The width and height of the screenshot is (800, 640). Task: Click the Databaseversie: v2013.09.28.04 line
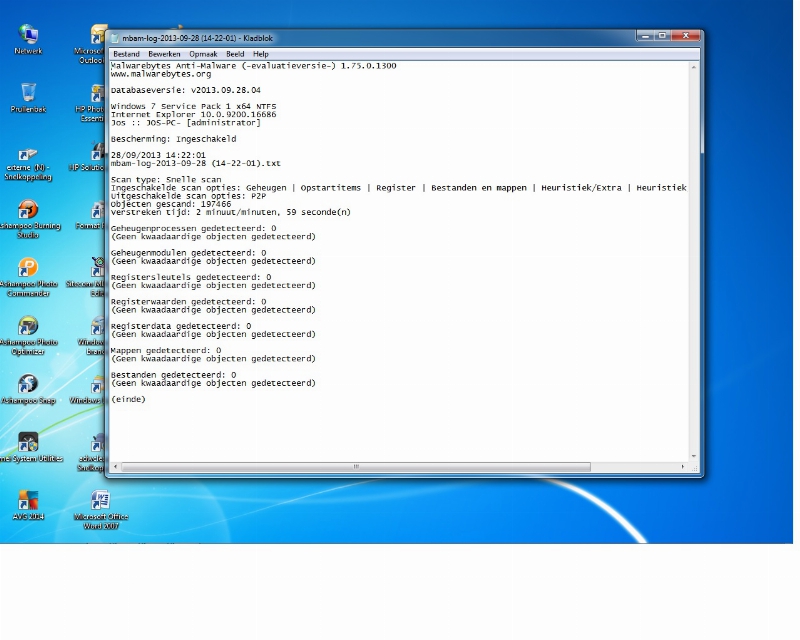pyautogui.click(x=186, y=90)
